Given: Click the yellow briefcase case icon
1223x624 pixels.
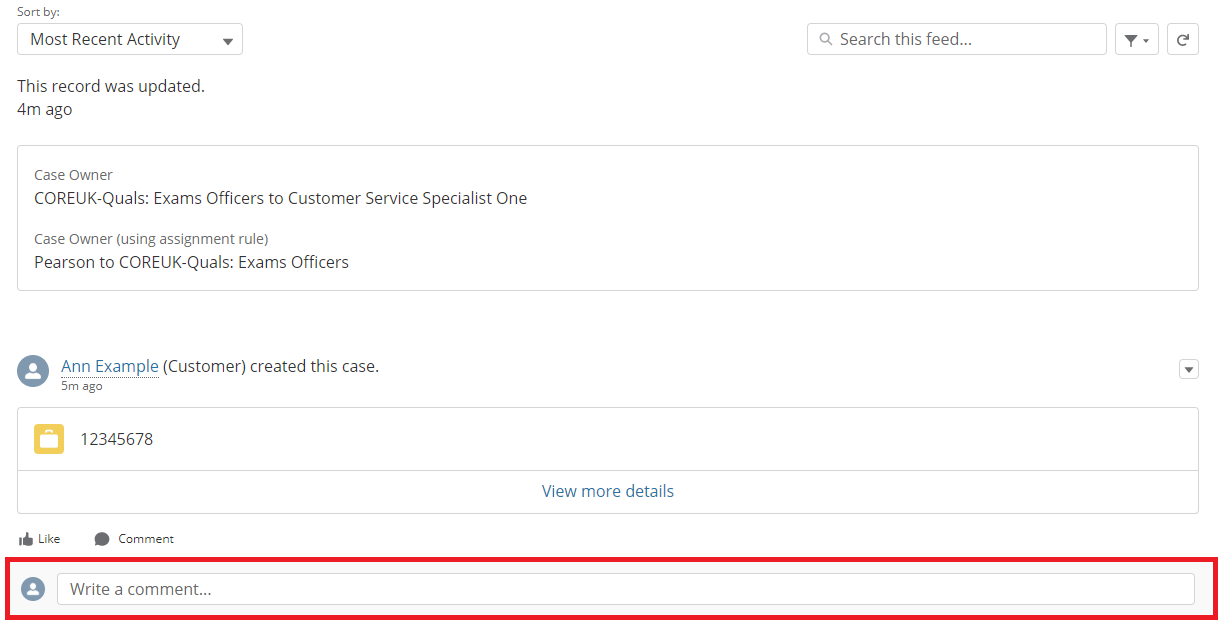Looking at the screenshot, I should 49,439.
